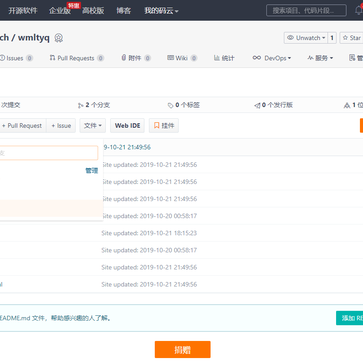Click the orange 捐赠 button
The width and height of the screenshot is (363, 363).
point(183,349)
